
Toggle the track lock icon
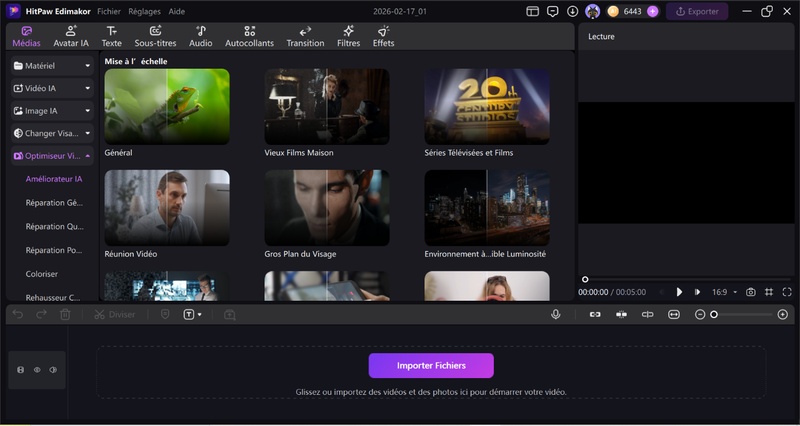coord(21,370)
